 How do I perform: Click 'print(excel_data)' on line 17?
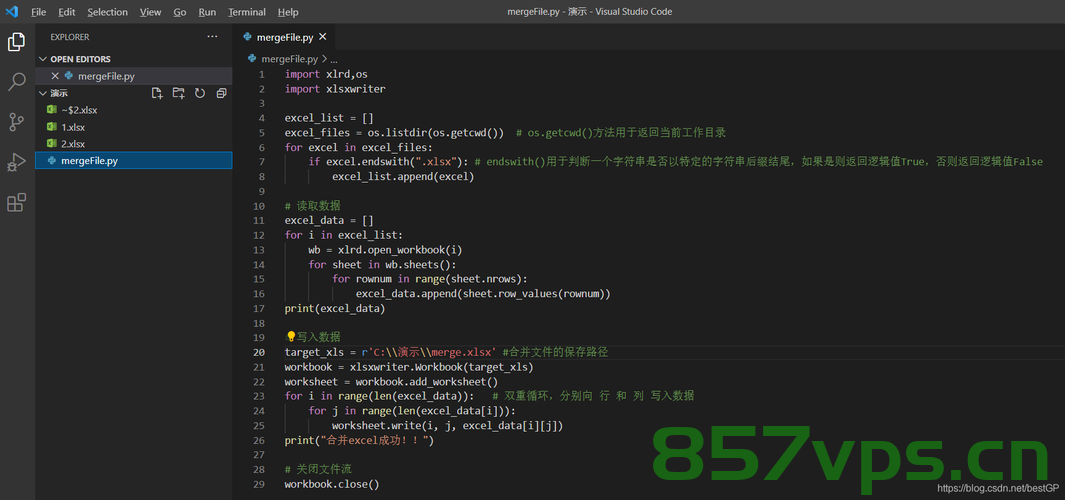pos(335,308)
